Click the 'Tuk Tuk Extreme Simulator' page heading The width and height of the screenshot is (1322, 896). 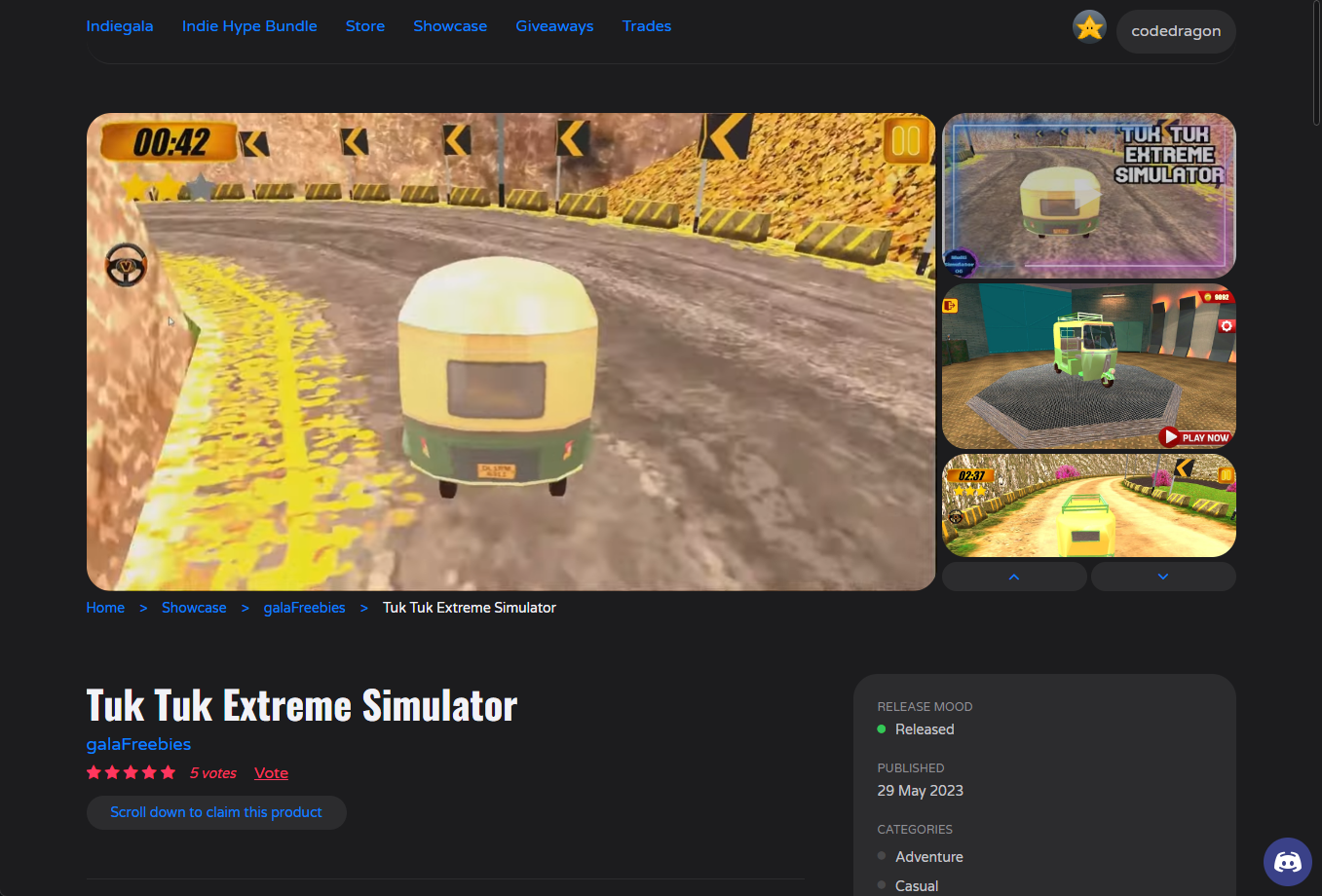[302, 705]
